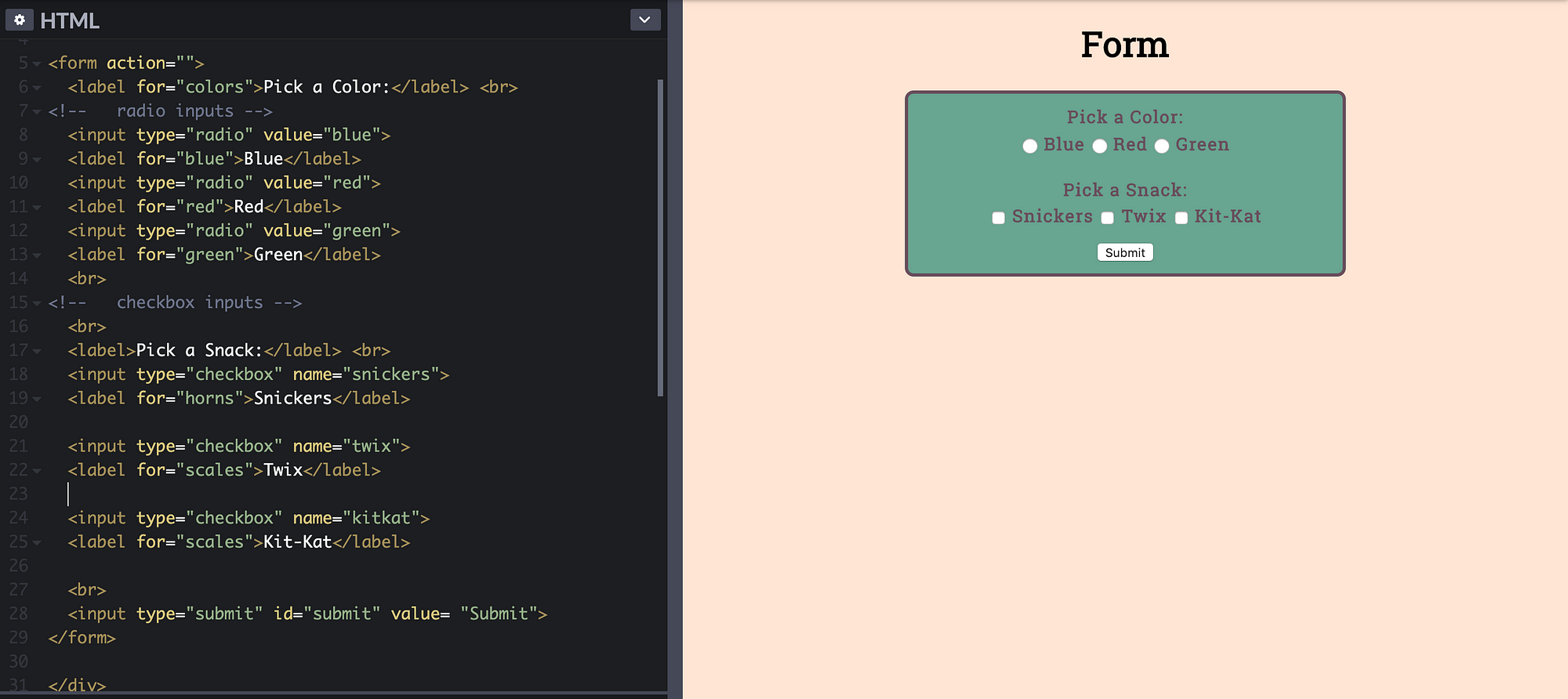This screenshot has height=699, width=1568.
Task: Click name="snickers" checkbox code line
Action: pyautogui.click(x=259, y=375)
